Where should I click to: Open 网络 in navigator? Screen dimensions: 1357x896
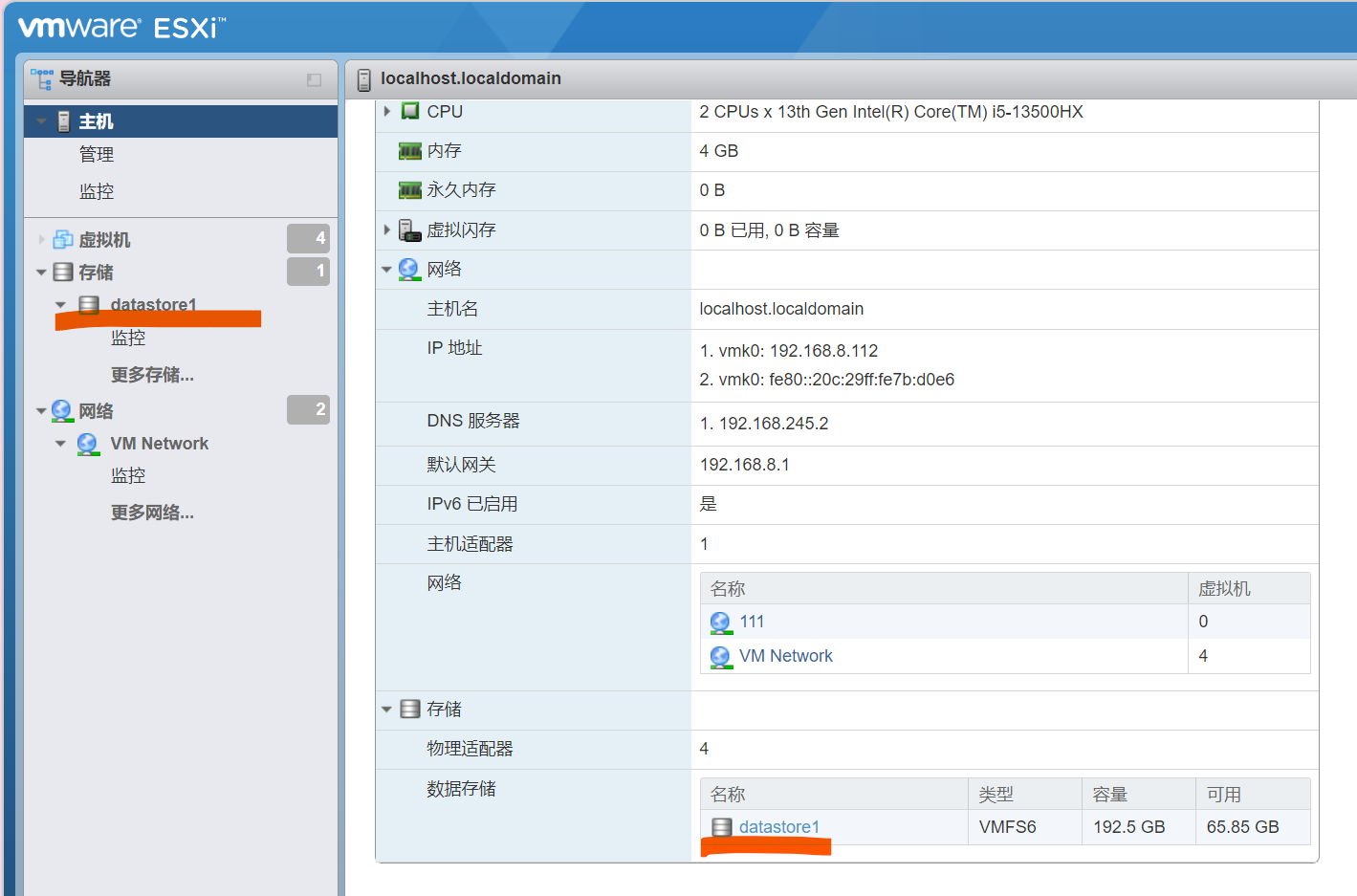[x=96, y=411]
